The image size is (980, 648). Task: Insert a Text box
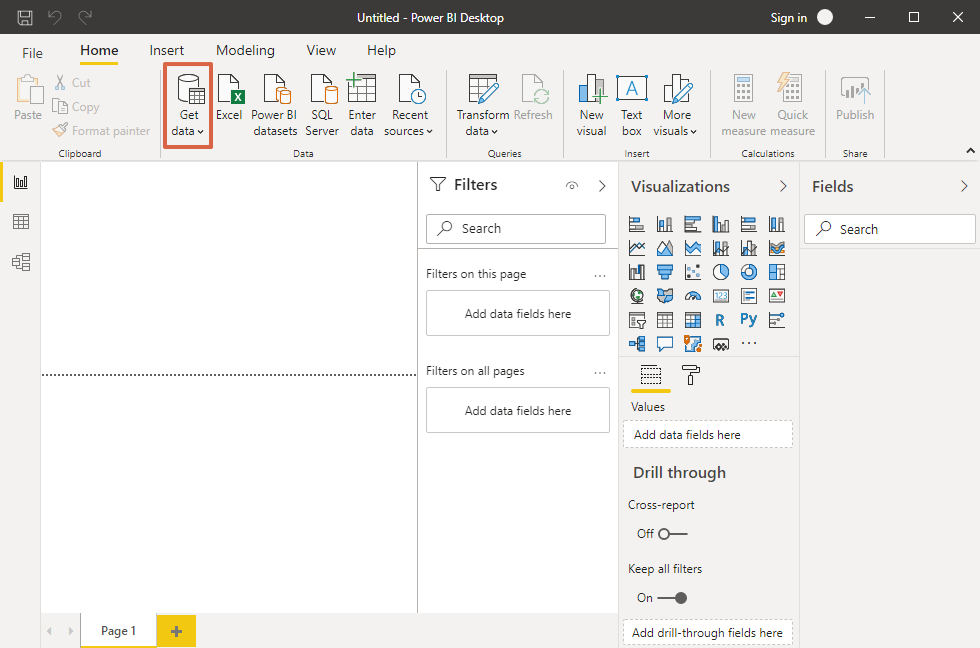pos(631,91)
